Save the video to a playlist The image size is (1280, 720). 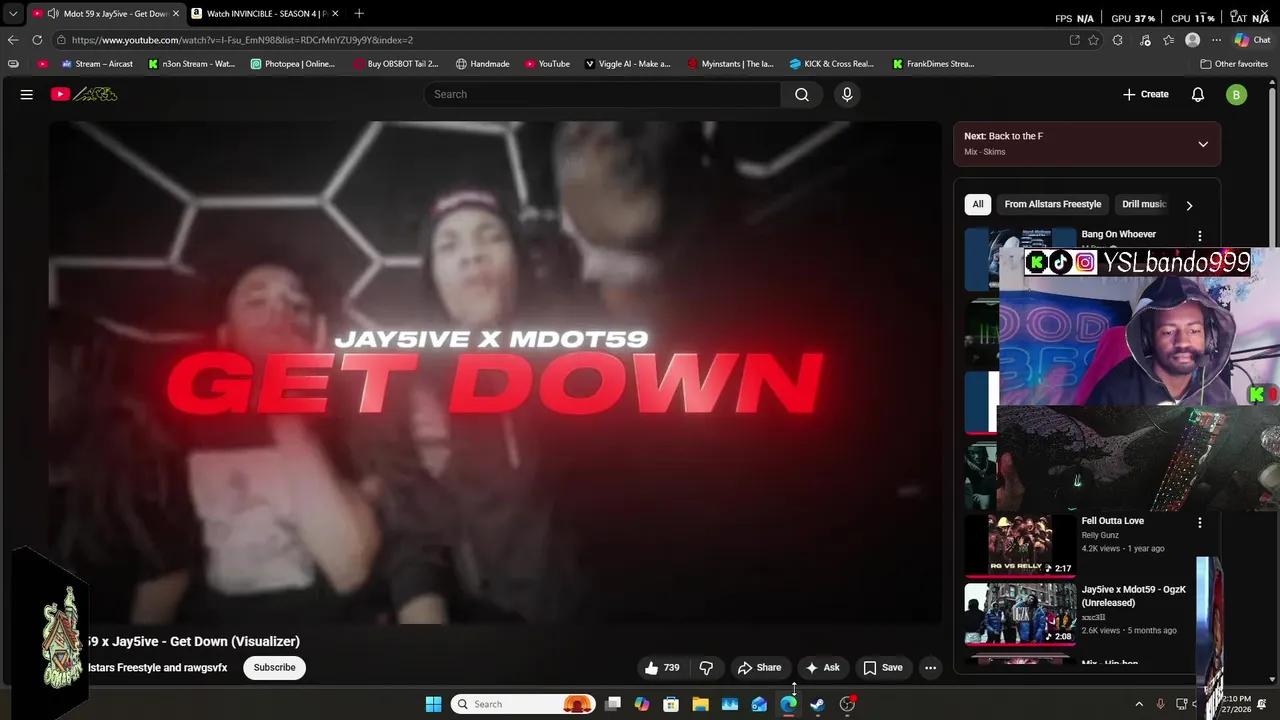(883, 668)
